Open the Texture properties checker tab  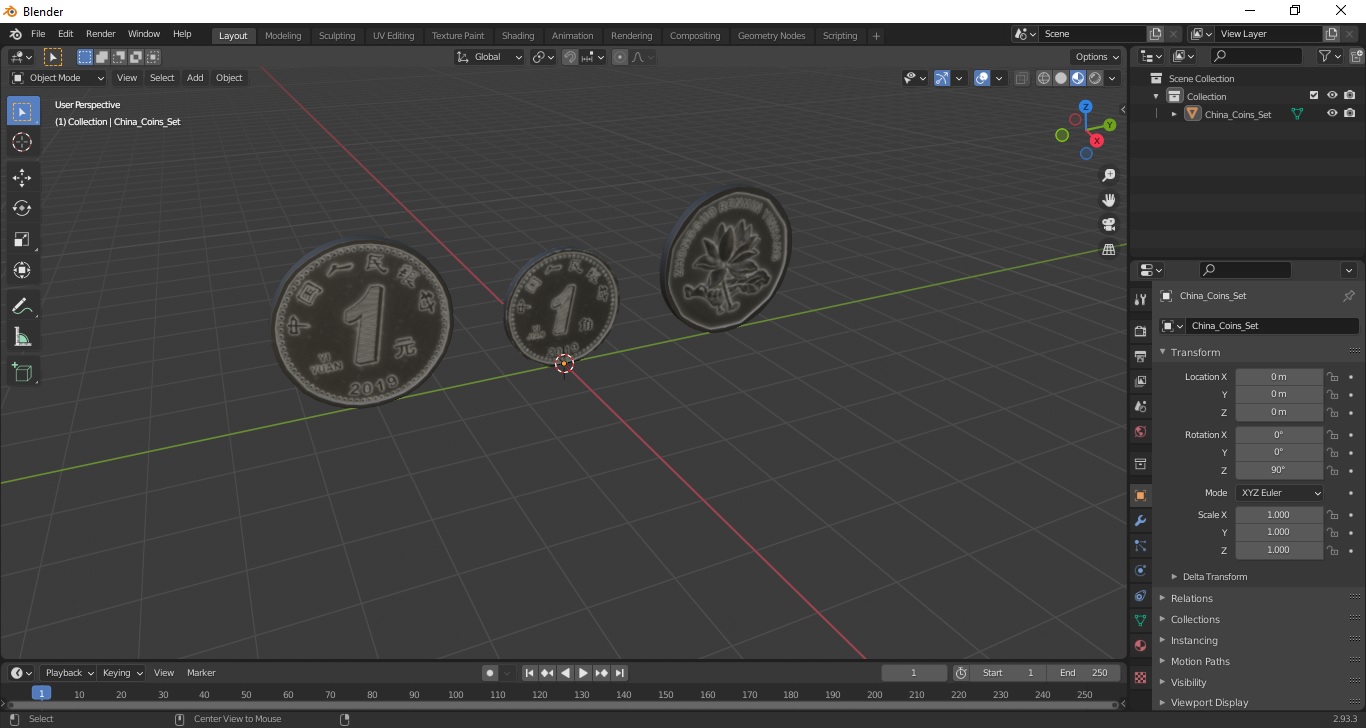pyautogui.click(x=1140, y=678)
